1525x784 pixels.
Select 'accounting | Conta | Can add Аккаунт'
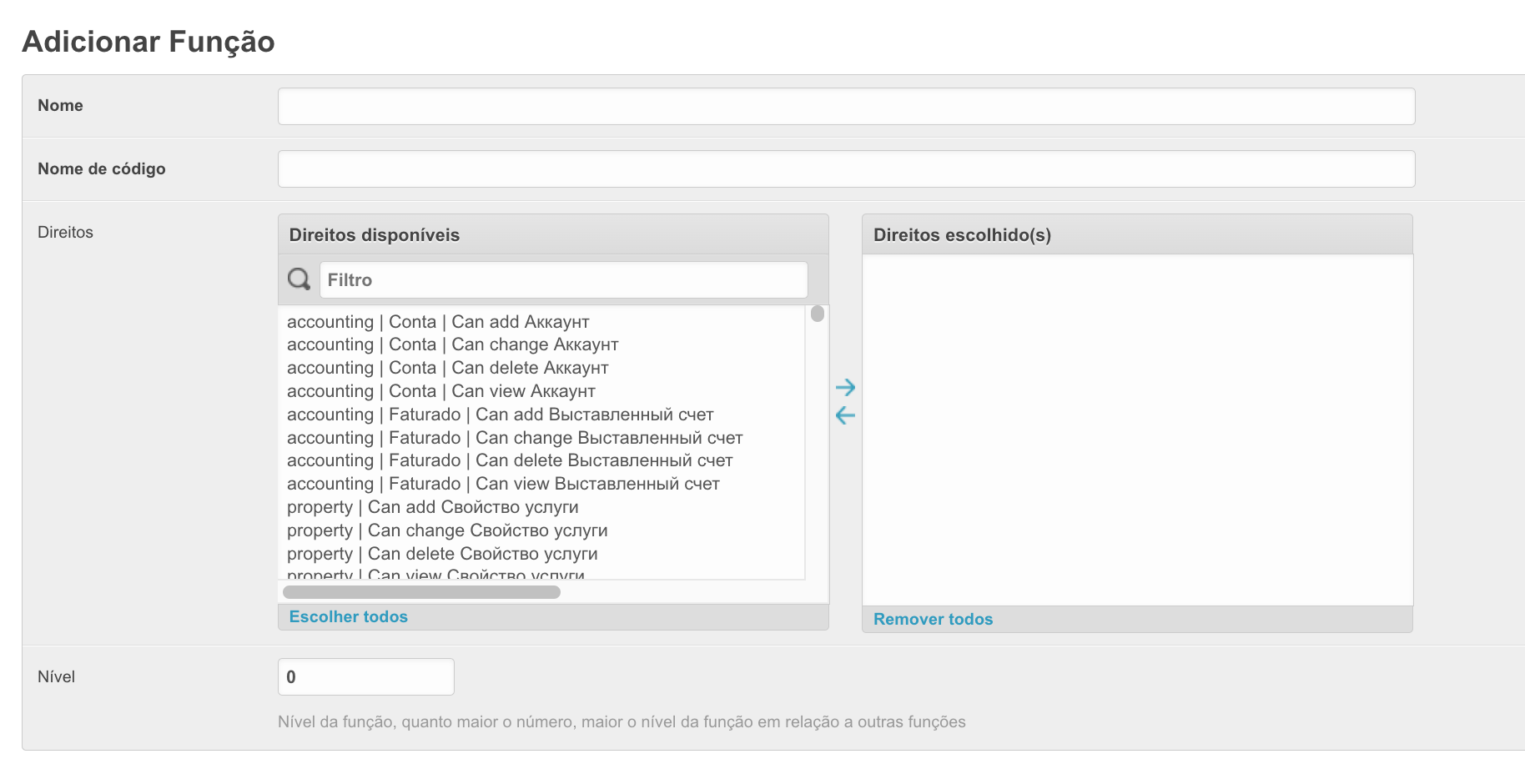tap(438, 322)
